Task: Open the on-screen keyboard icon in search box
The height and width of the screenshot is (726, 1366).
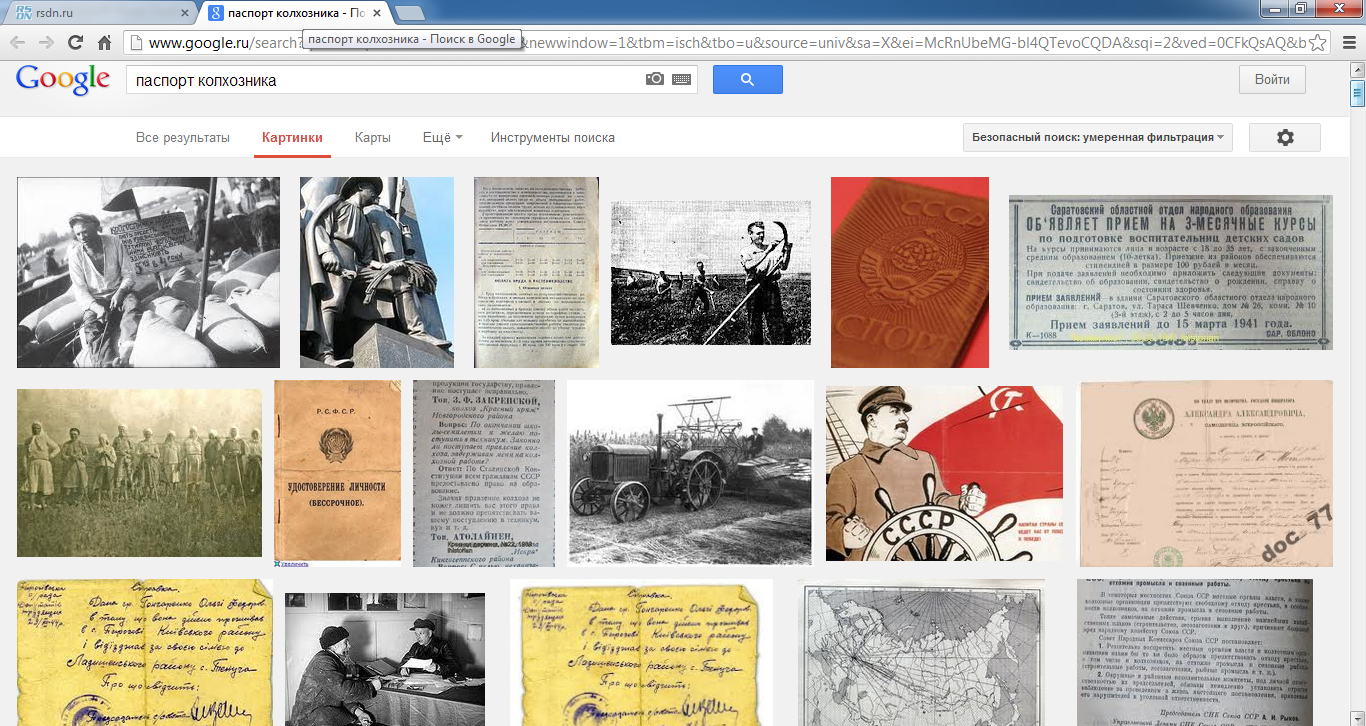Action: [x=683, y=79]
